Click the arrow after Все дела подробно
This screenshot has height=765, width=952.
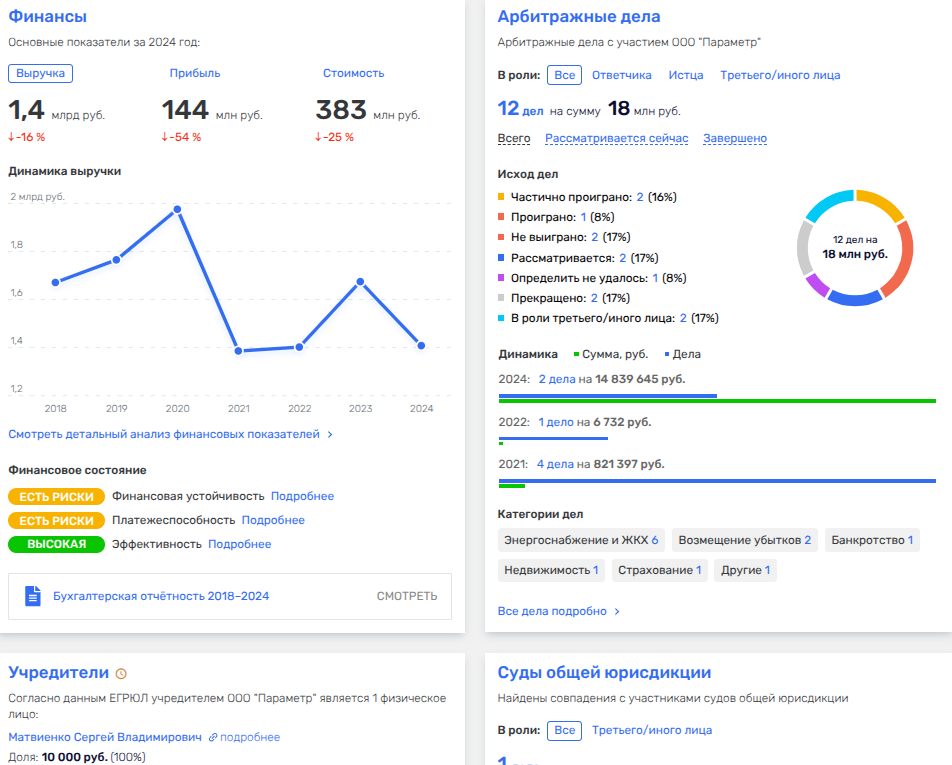pos(617,611)
